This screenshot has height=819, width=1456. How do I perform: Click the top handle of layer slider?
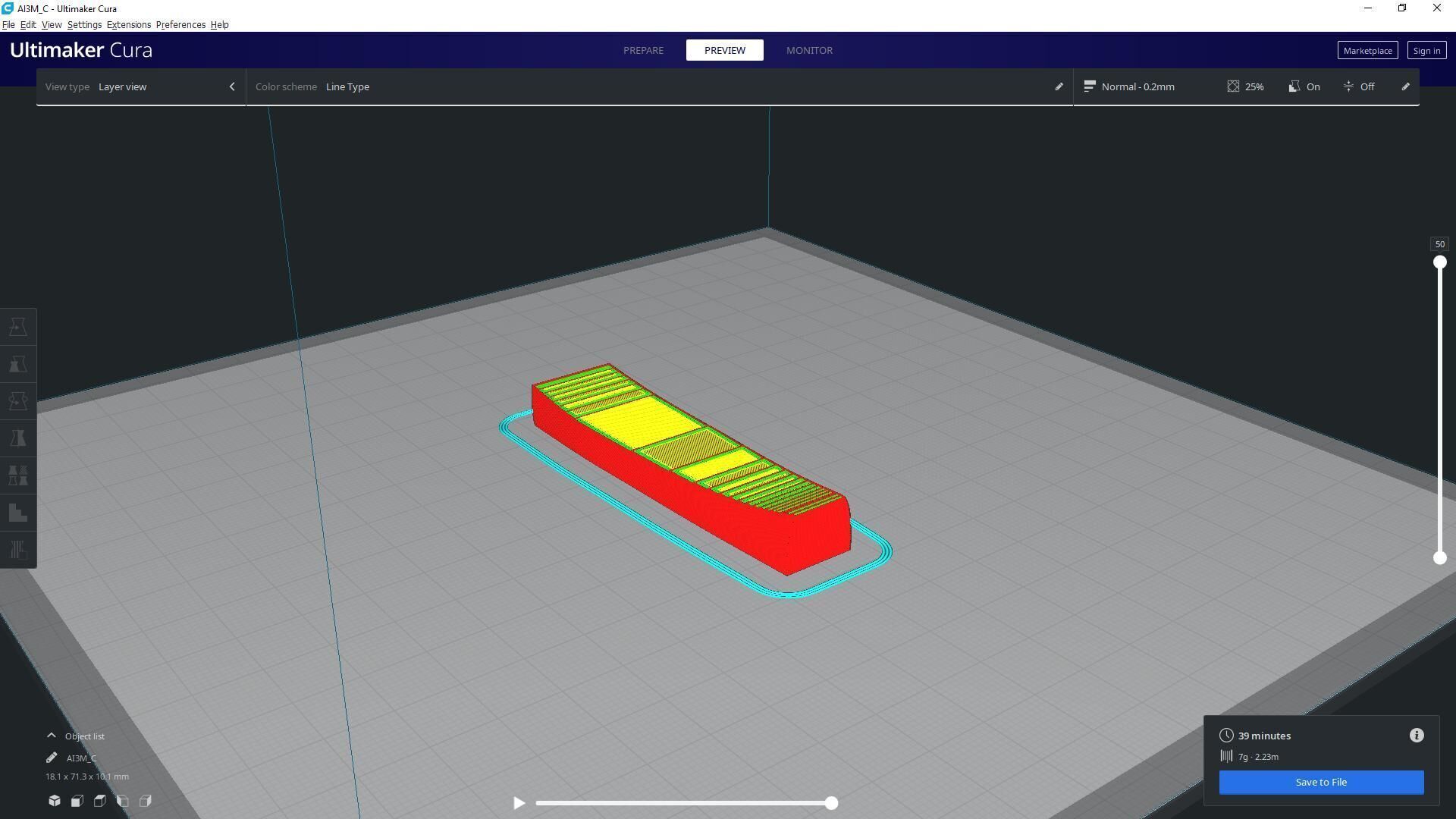pyautogui.click(x=1439, y=262)
